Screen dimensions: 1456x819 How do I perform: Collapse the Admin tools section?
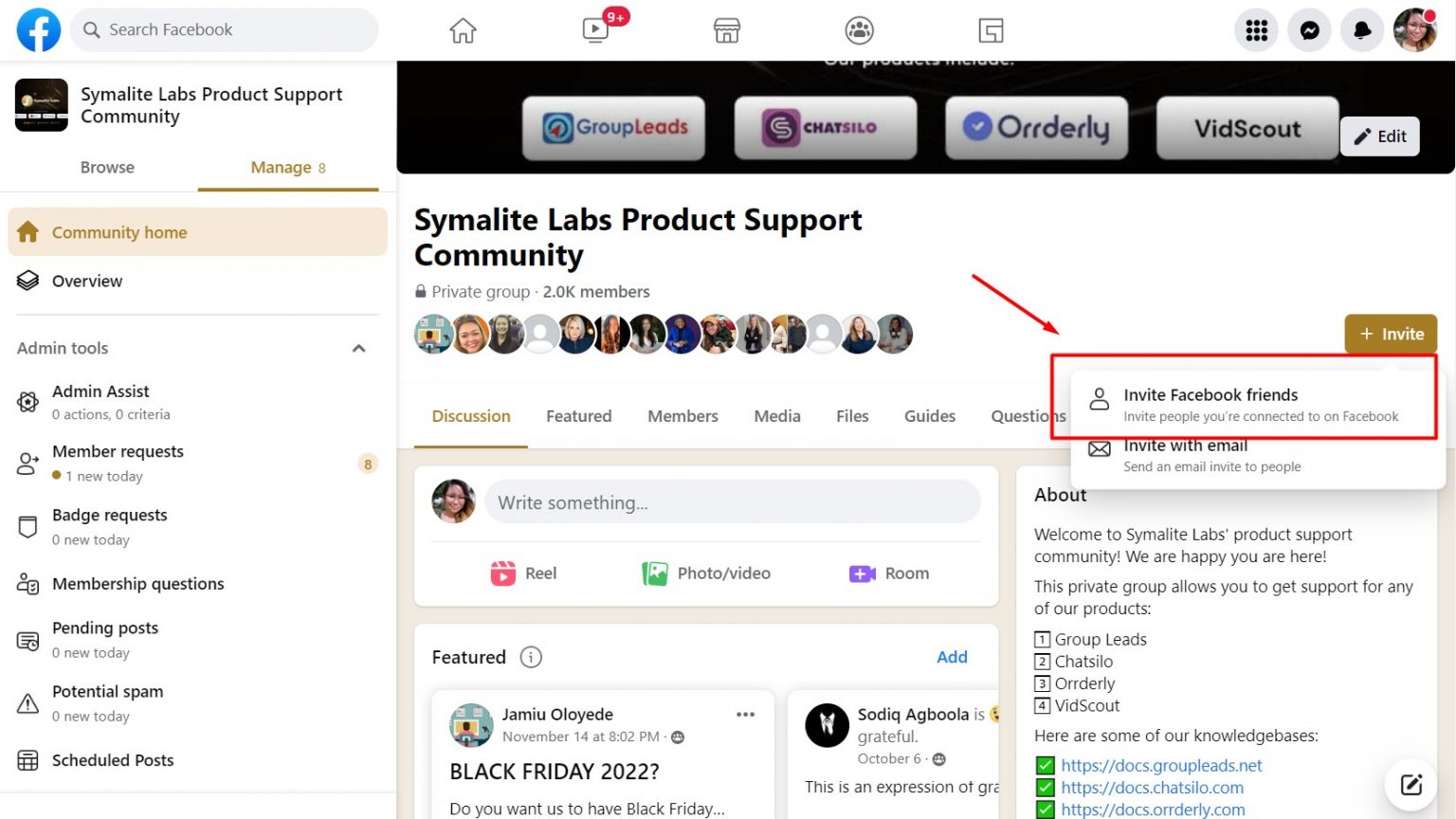[x=358, y=348]
